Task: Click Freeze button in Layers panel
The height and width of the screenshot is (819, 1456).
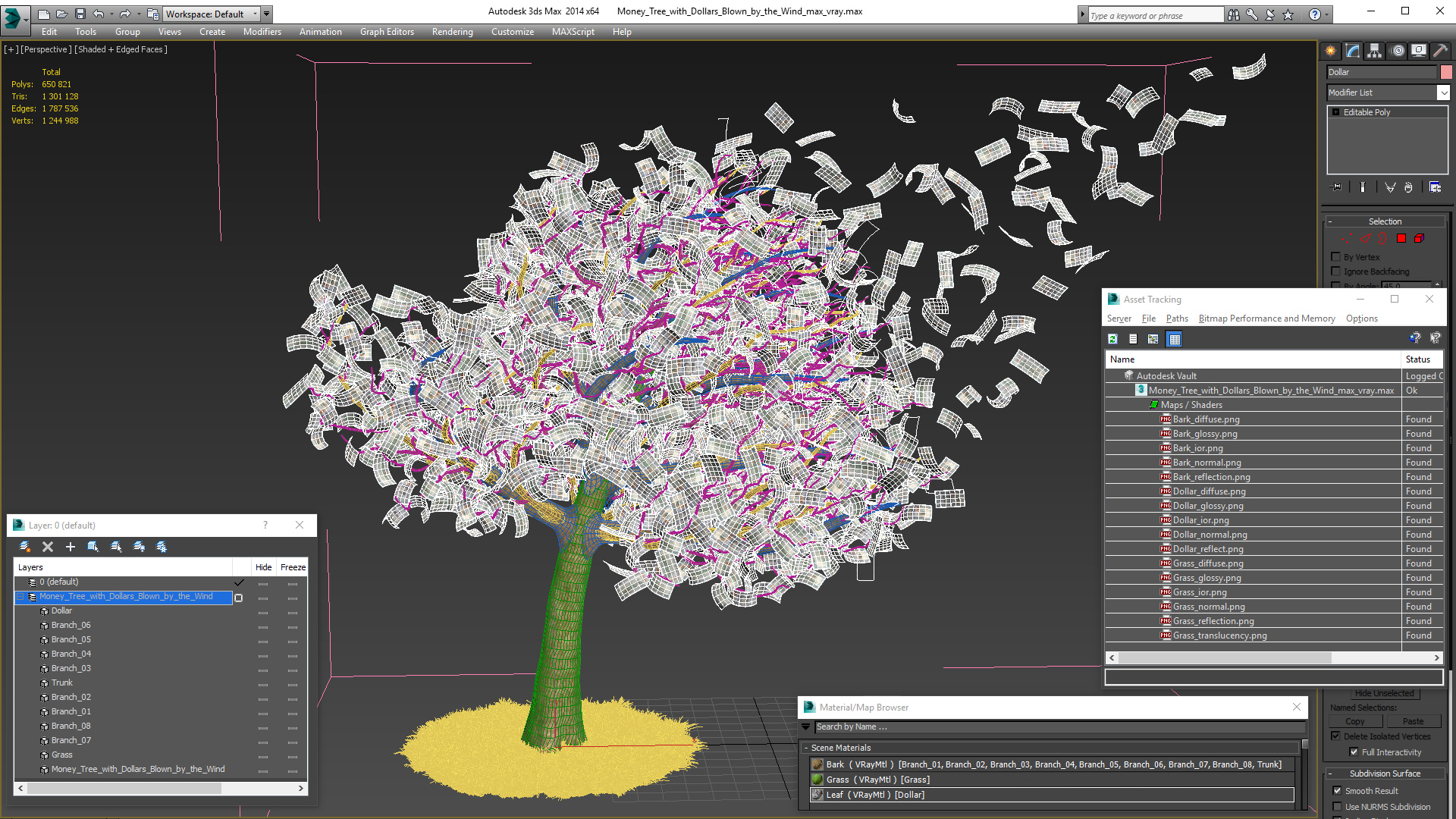Action: pyautogui.click(x=293, y=567)
